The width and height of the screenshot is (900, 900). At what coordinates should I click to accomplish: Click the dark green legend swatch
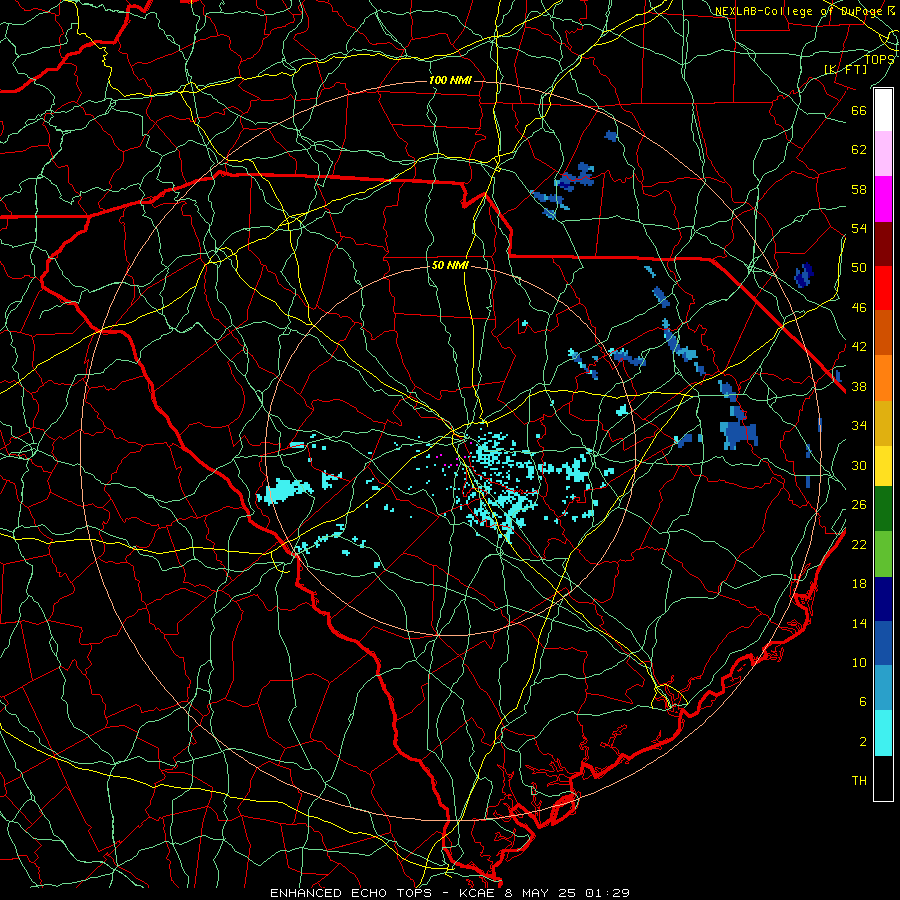pos(883,509)
